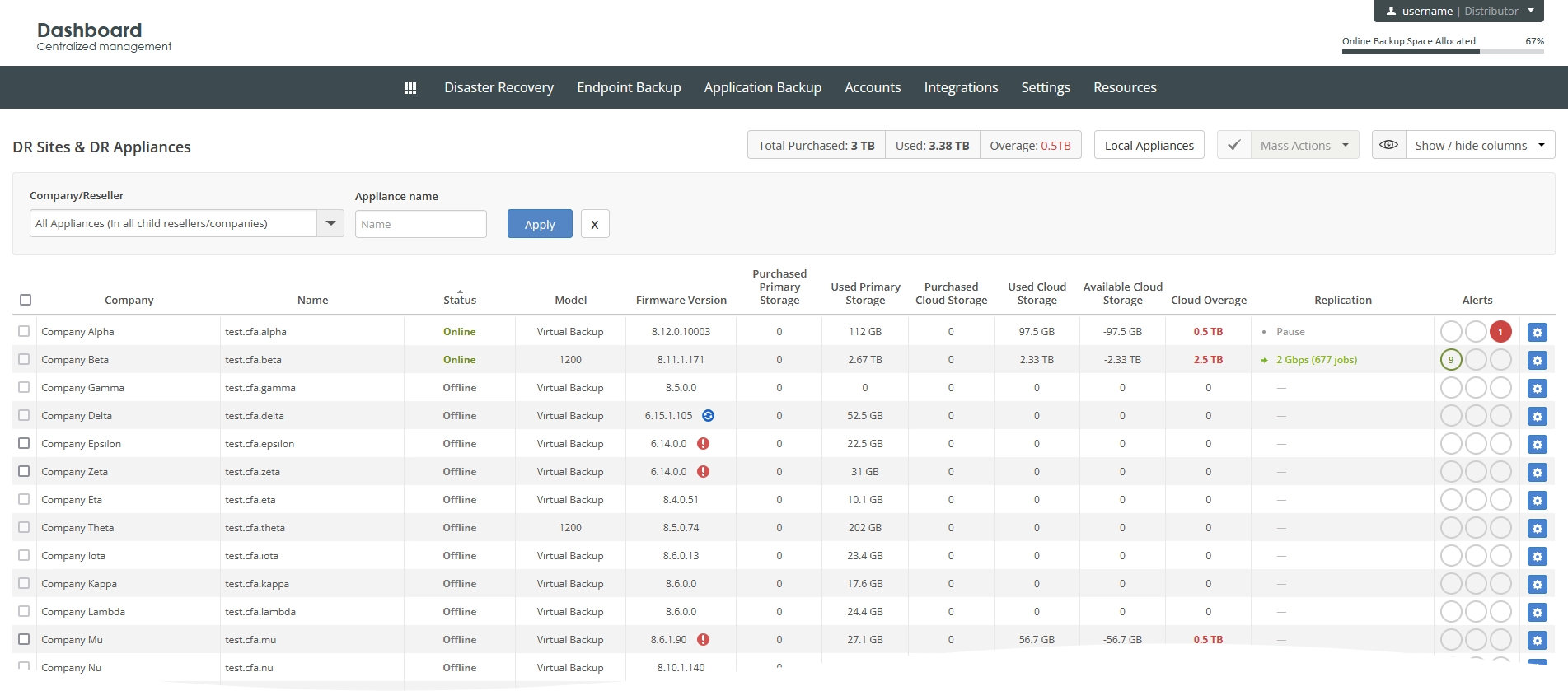Image resolution: width=1568 pixels, height=691 pixels.
Task: Click firmware warning icon next to 8.6.1.90
Action: 703,640
